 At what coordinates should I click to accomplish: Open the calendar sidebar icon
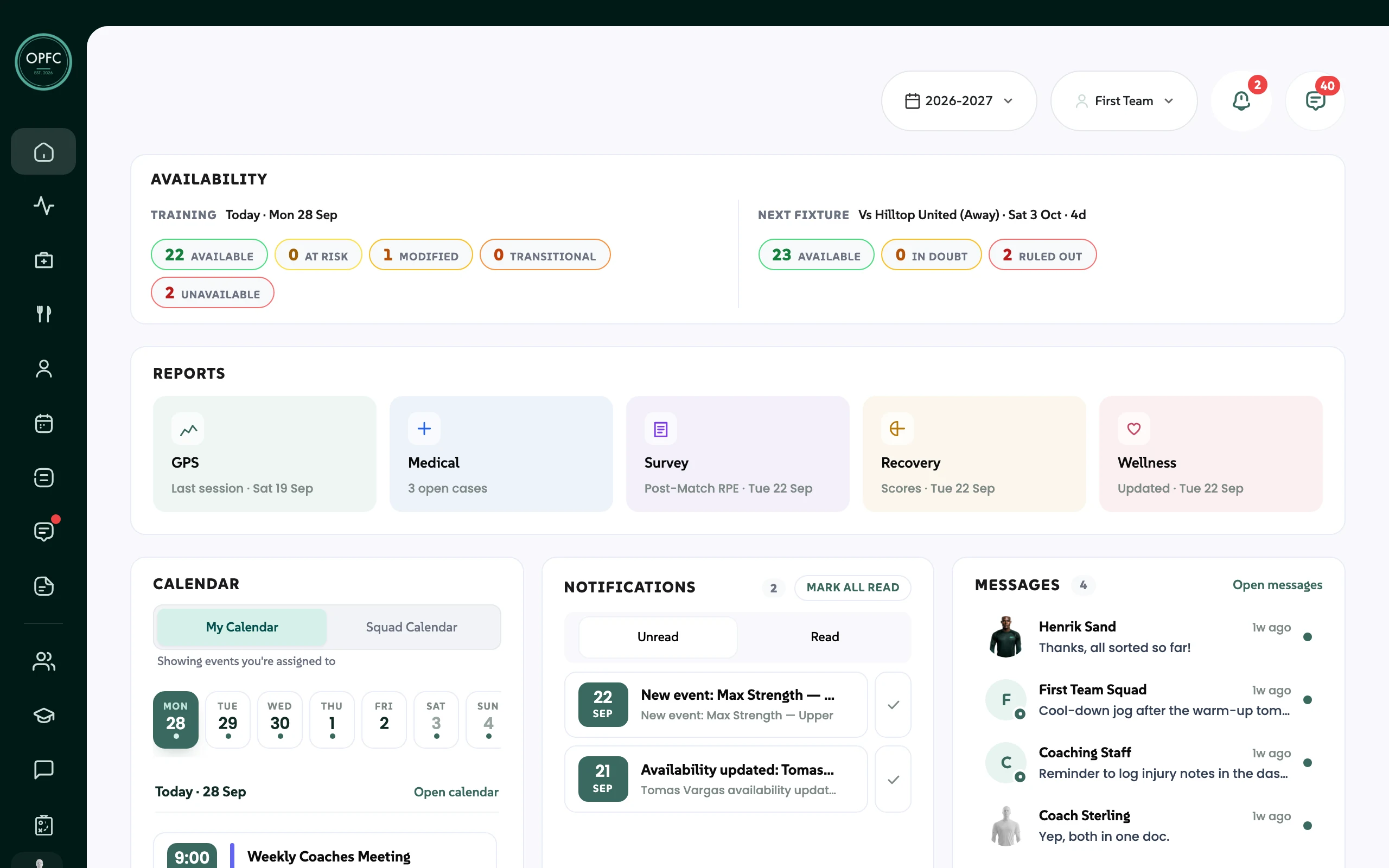(x=43, y=423)
